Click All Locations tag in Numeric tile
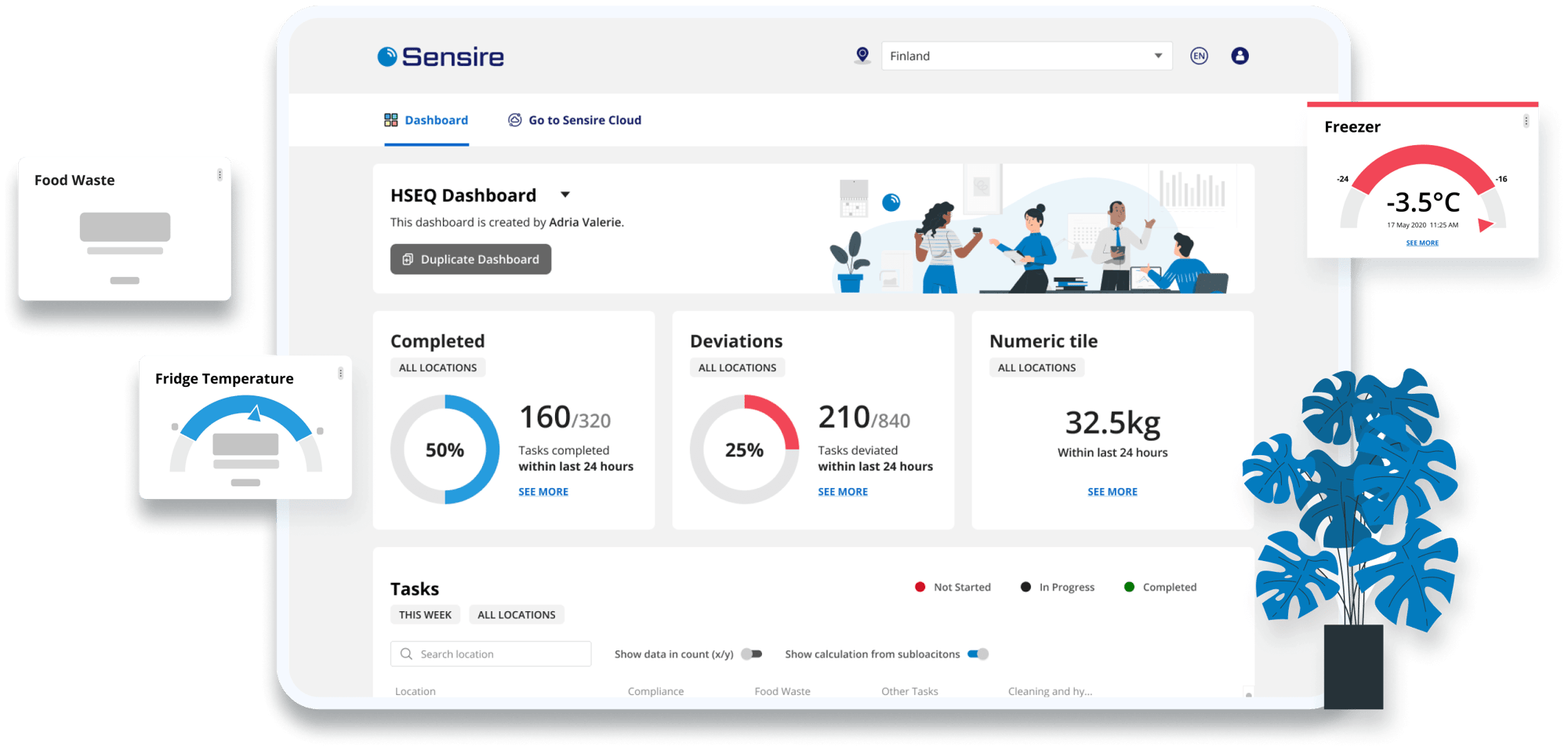The height and width of the screenshot is (750, 1568). (x=1036, y=367)
